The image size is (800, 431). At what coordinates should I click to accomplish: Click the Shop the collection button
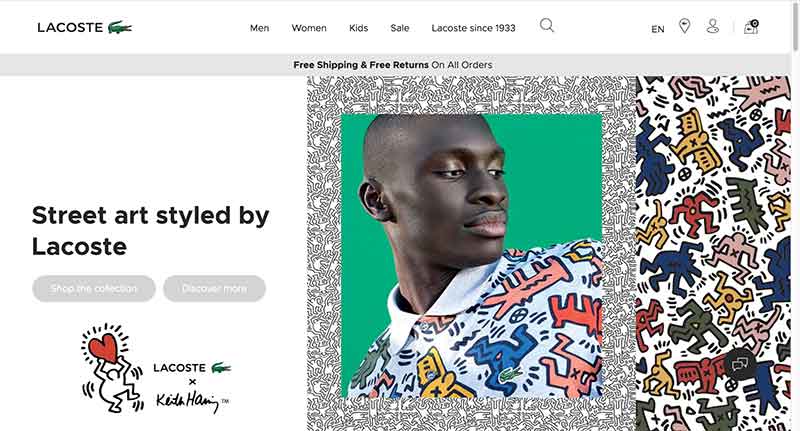click(x=94, y=289)
